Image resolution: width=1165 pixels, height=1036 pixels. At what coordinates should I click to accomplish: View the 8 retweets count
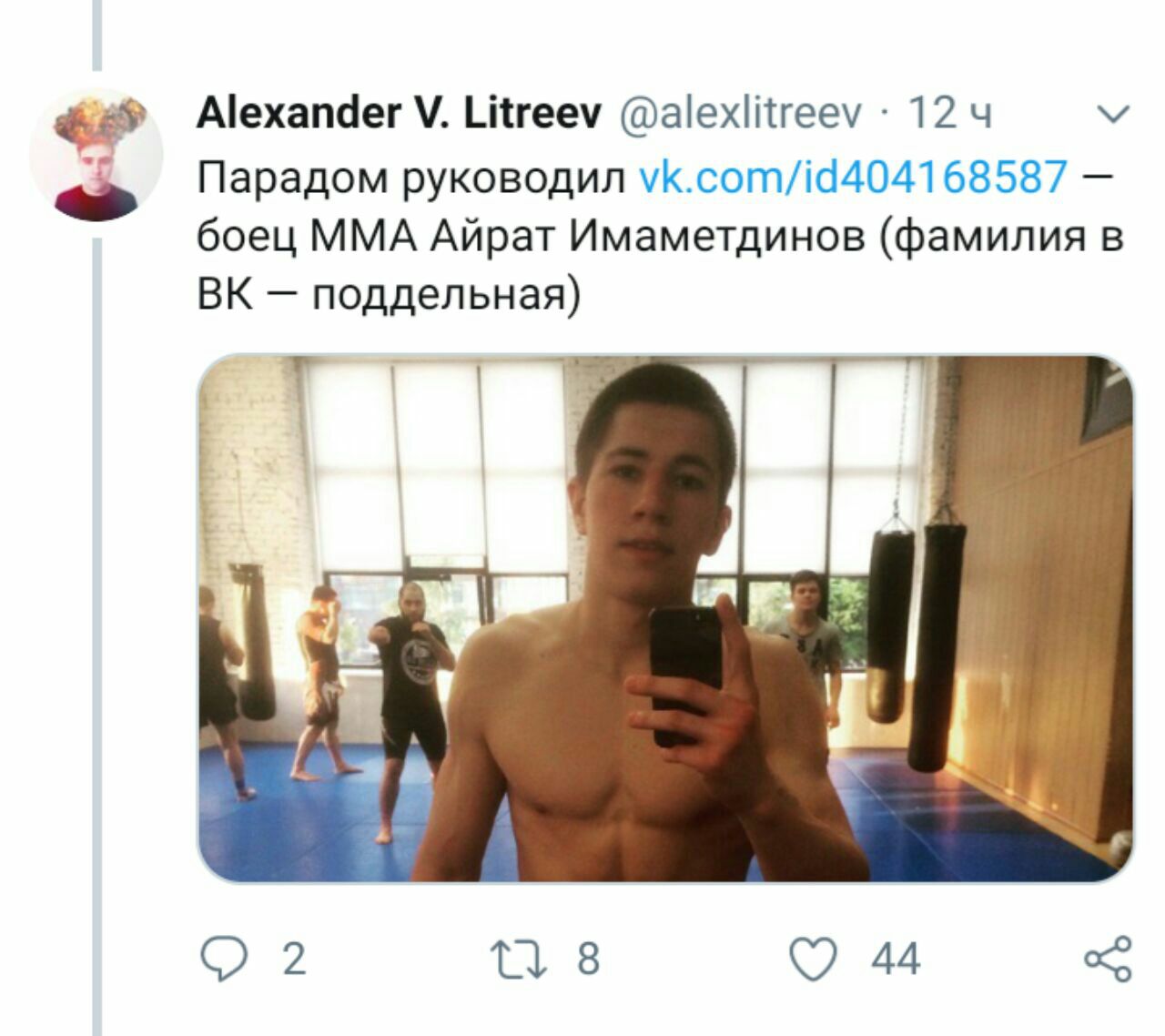click(588, 960)
